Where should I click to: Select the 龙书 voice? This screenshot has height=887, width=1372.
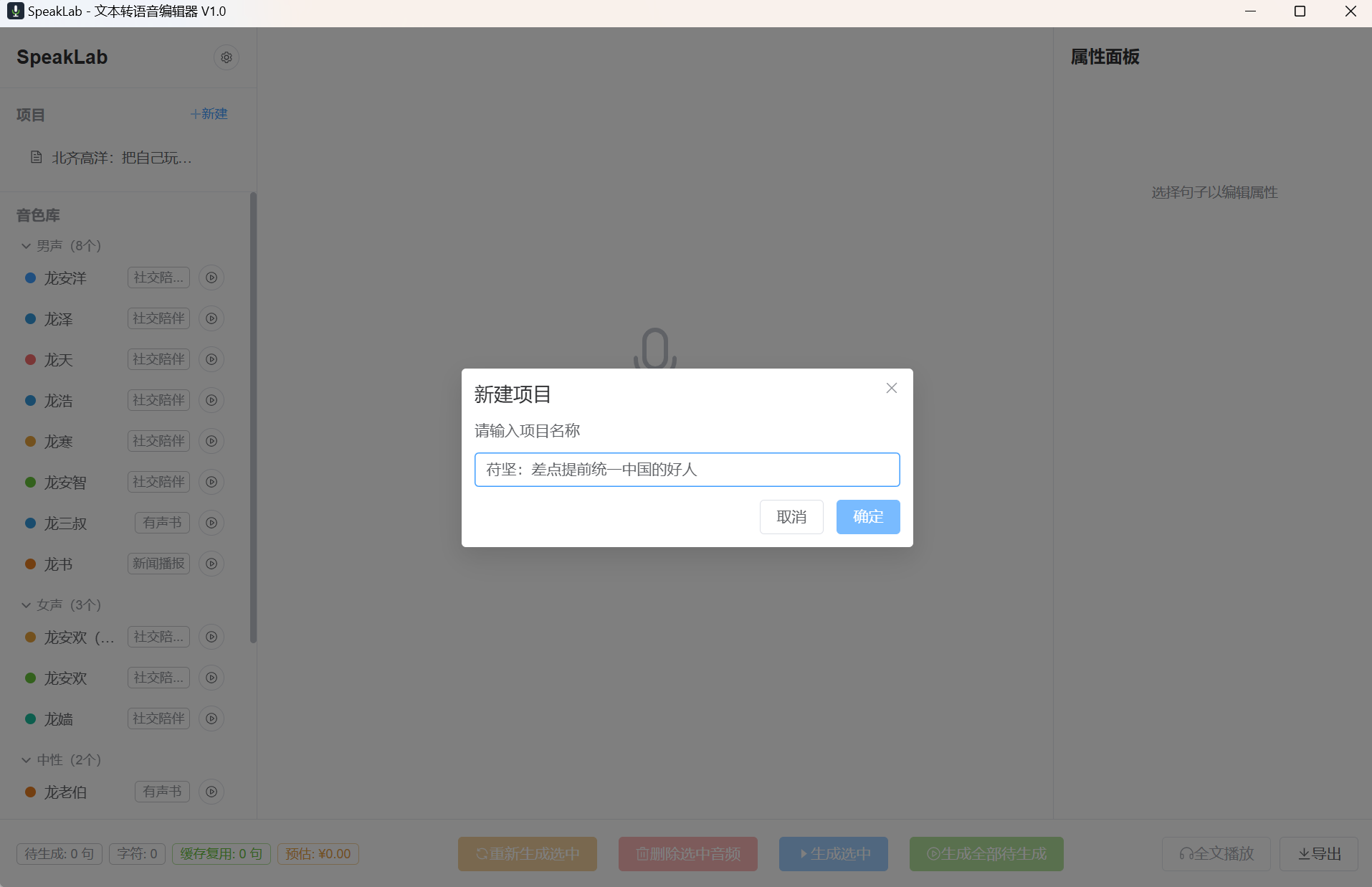59,564
